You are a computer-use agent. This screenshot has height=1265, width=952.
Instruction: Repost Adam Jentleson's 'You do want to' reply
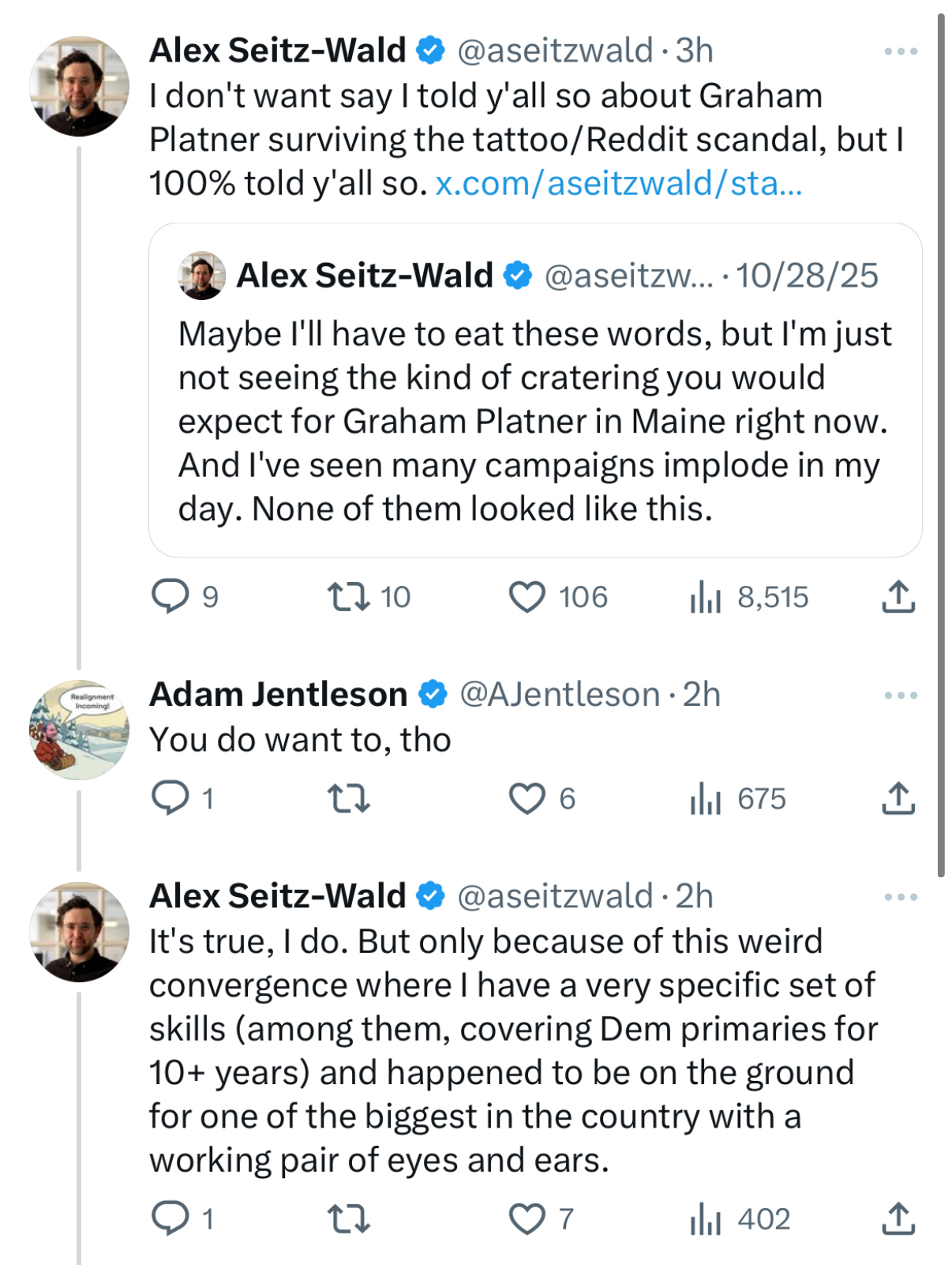pyautogui.click(x=349, y=798)
